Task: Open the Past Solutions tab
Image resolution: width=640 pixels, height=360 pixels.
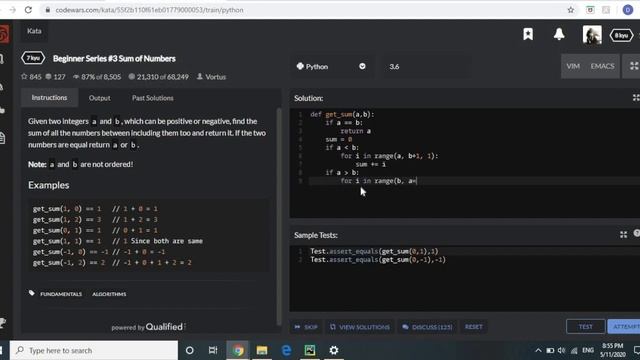Action: 153,98
